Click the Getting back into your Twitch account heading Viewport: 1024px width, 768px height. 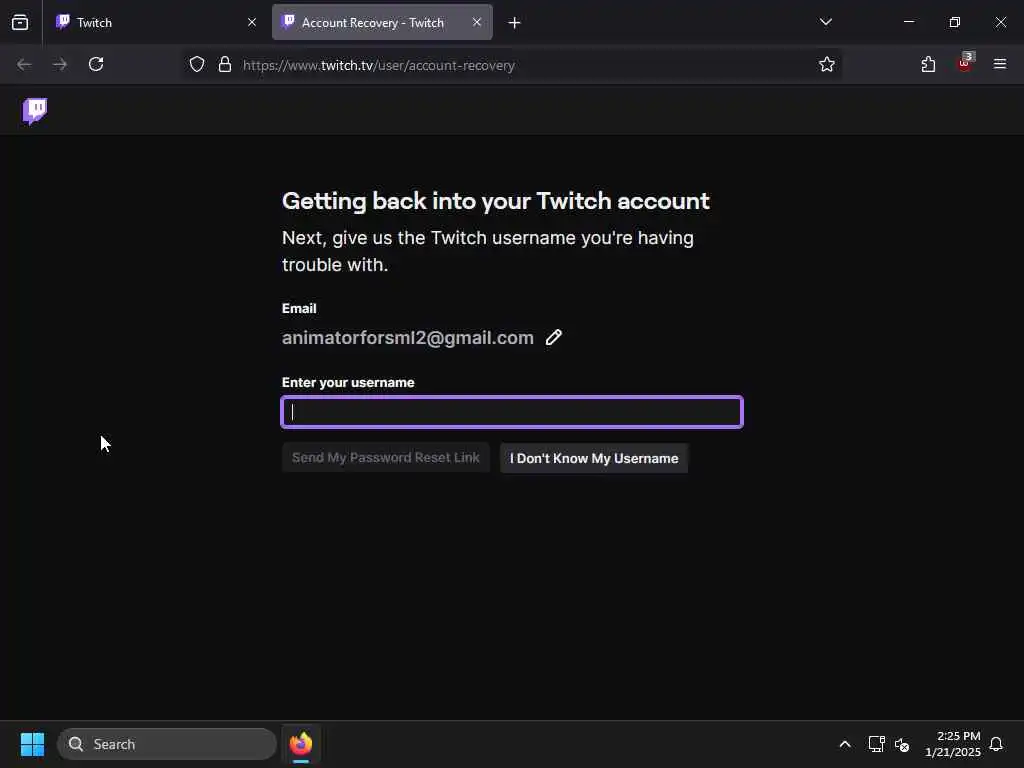(495, 200)
